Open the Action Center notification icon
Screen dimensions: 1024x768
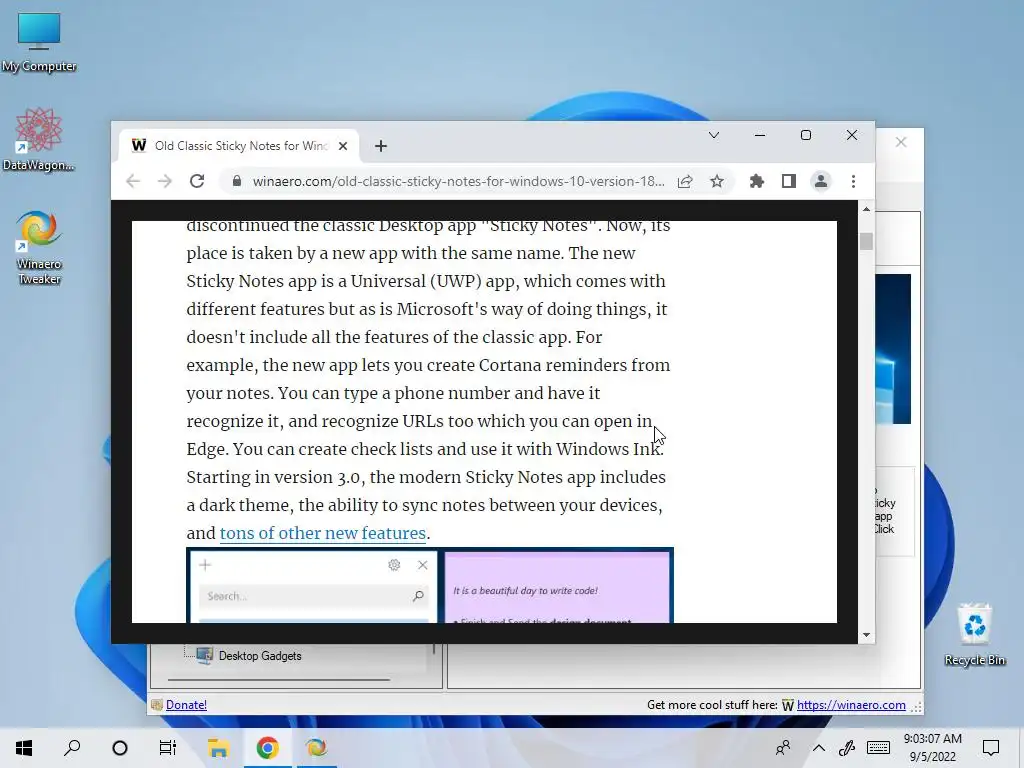991,748
